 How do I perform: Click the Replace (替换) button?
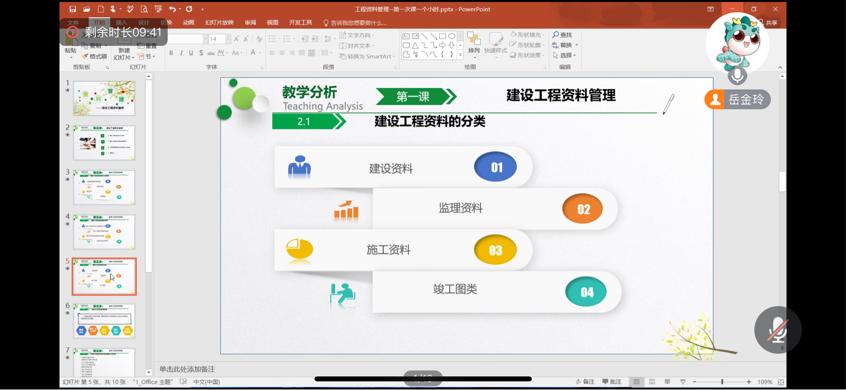(565, 45)
